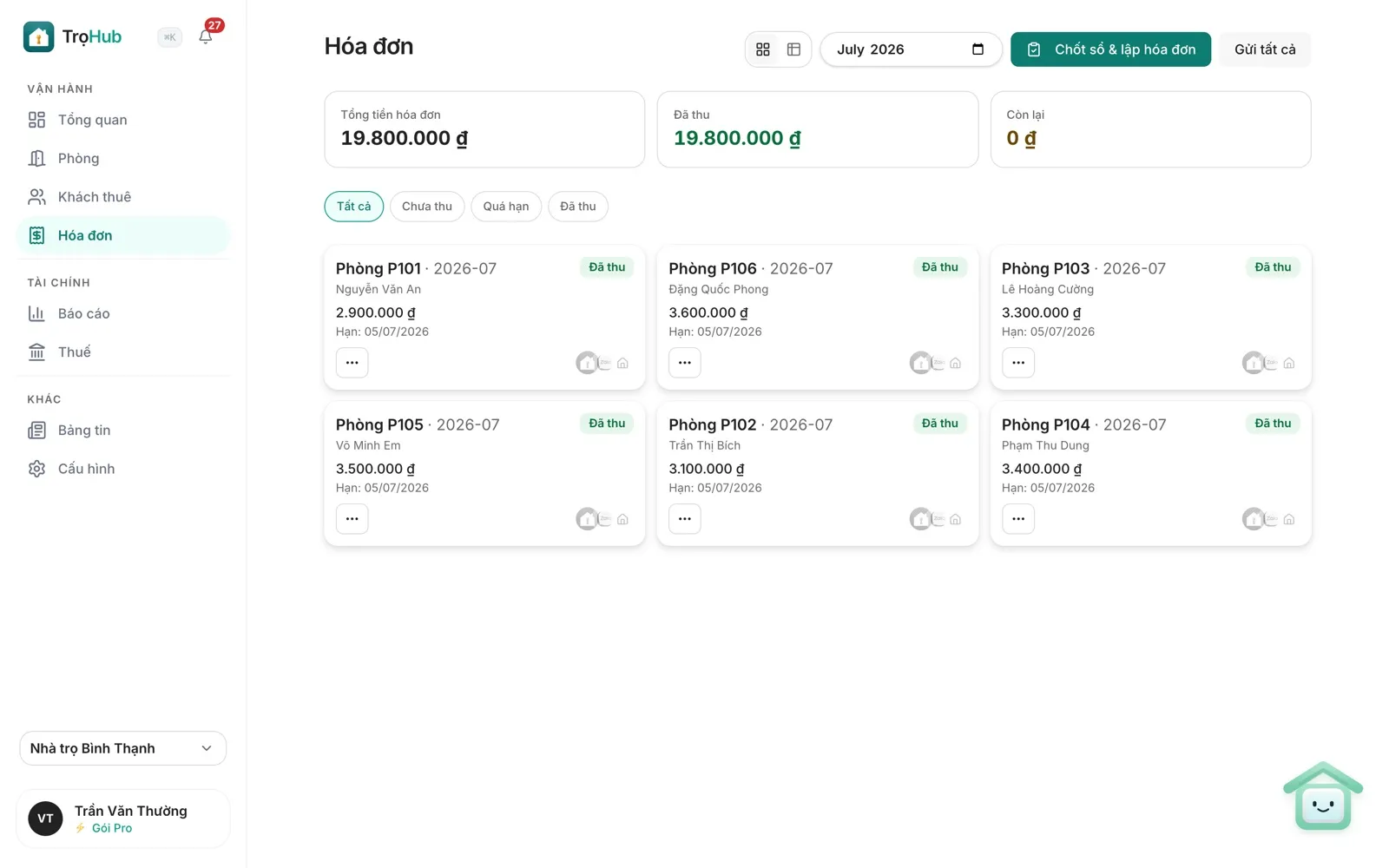Open the Thuế tax page

[122, 352]
